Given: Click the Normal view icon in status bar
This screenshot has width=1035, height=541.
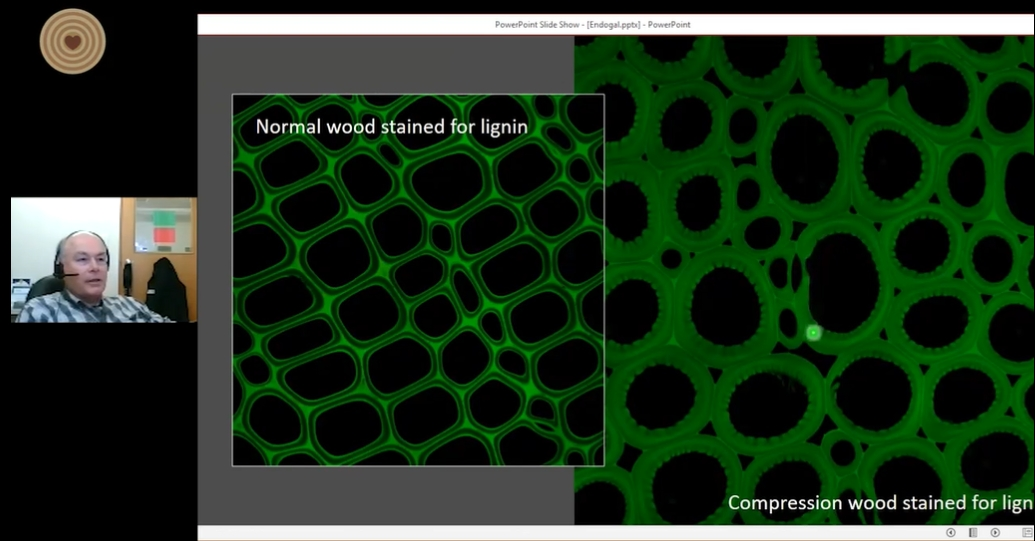Looking at the screenshot, I should [x=1028, y=532].
